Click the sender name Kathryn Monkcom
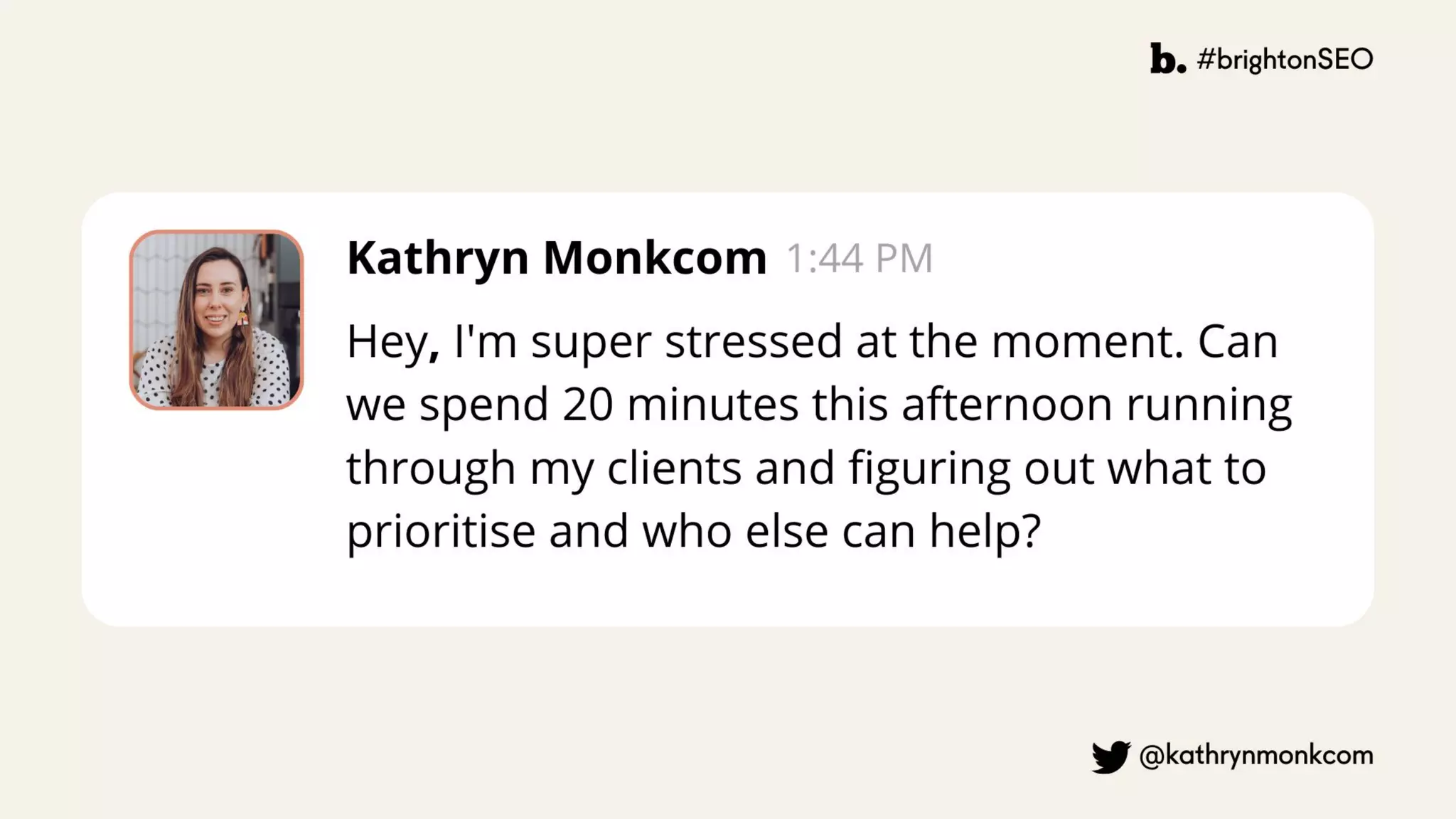The height and width of the screenshot is (819, 1456). 557,257
